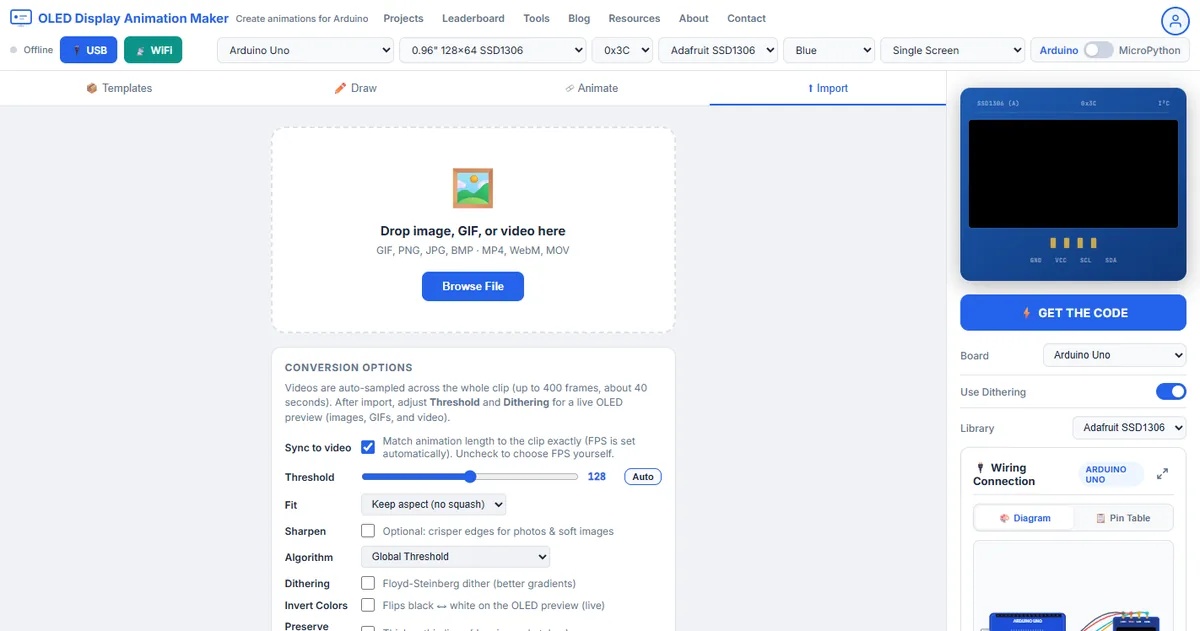The width and height of the screenshot is (1200, 631).
Task: Open the 0x3C I2C address dropdown
Action: click(622, 50)
